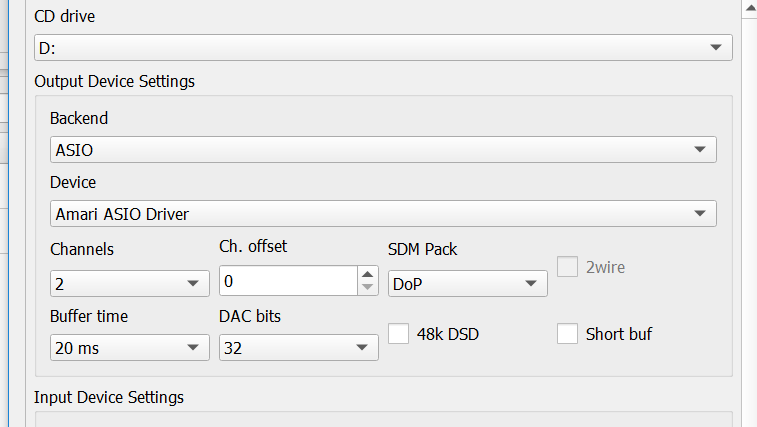Click the Device dropdown arrow
Screen dimensions: 757x427
pyautogui.click(x=699, y=214)
